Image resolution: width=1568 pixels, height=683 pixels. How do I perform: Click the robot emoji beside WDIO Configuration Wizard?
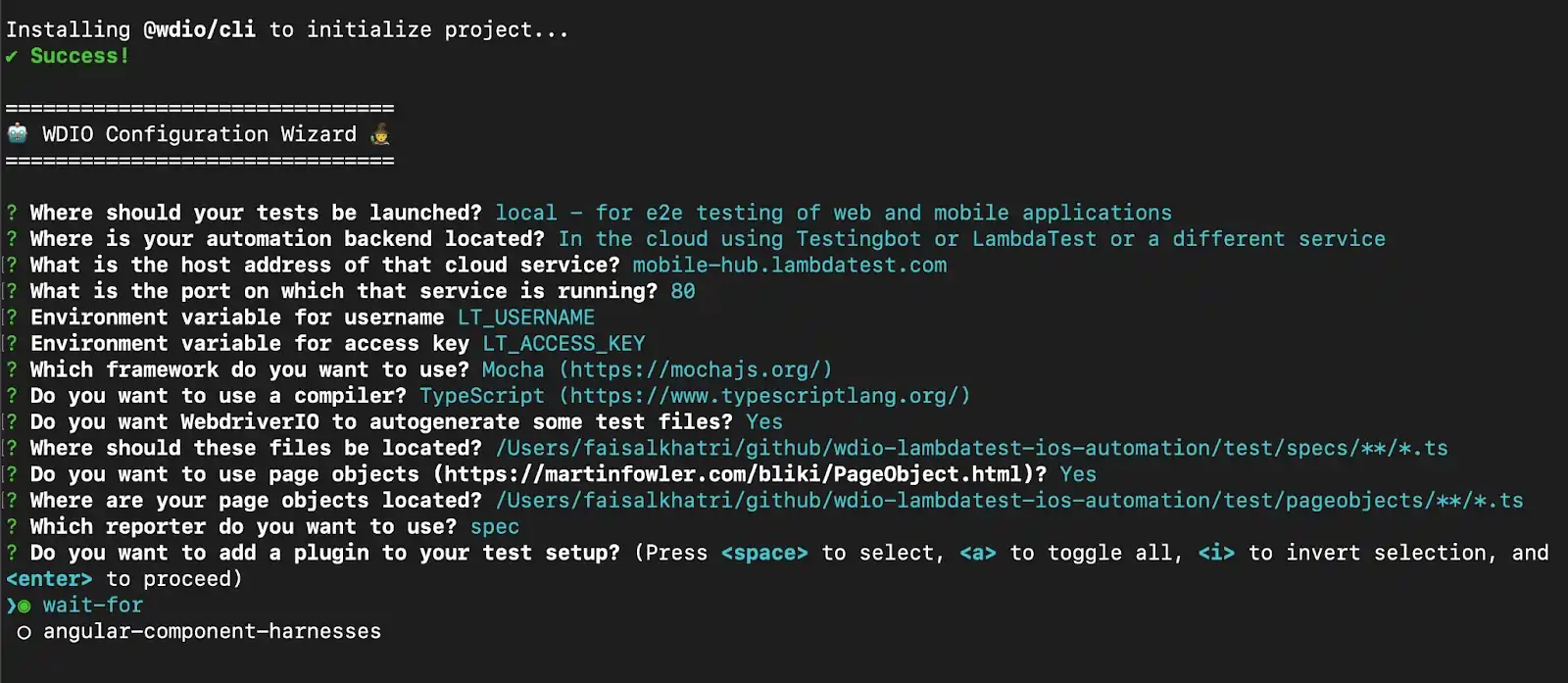[x=18, y=133]
